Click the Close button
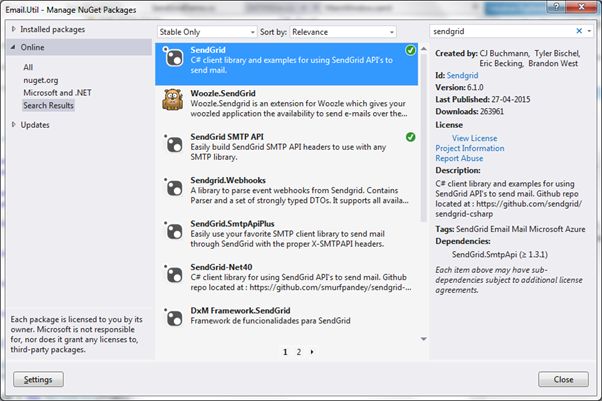This screenshot has height=401, width=602. pos(563,379)
